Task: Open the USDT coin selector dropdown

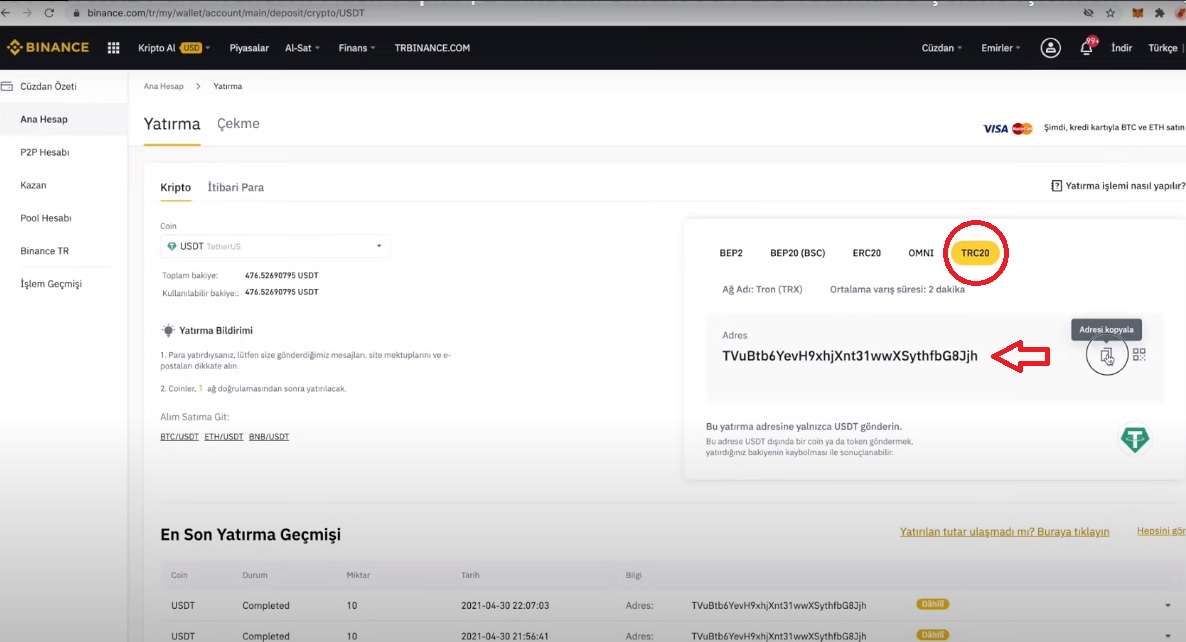Action: (x=275, y=247)
